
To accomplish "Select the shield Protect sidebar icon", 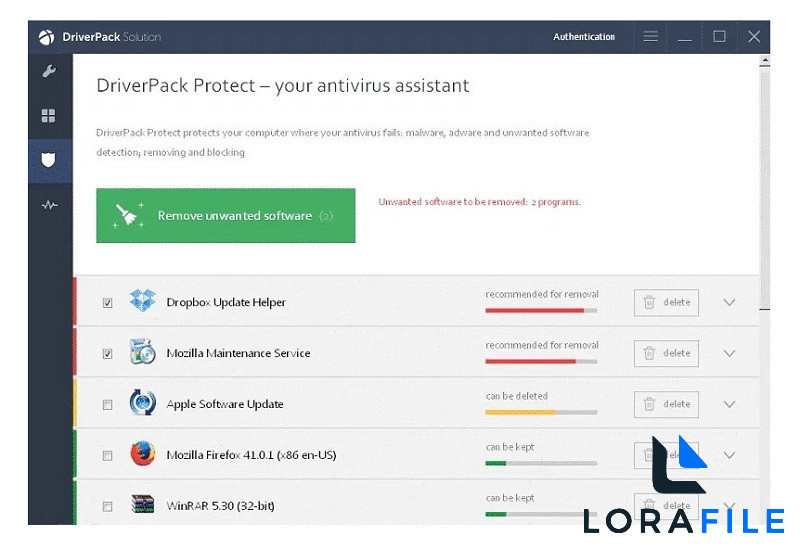I will tap(48, 160).
